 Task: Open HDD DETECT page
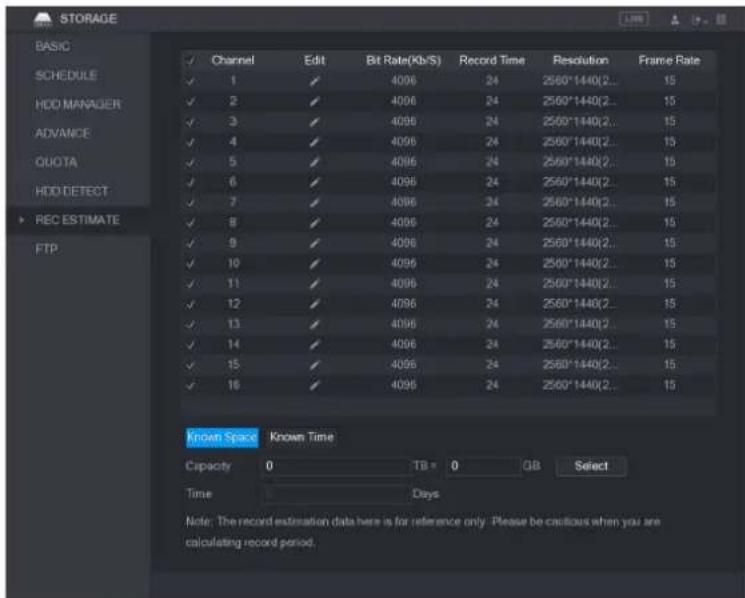click(x=72, y=191)
